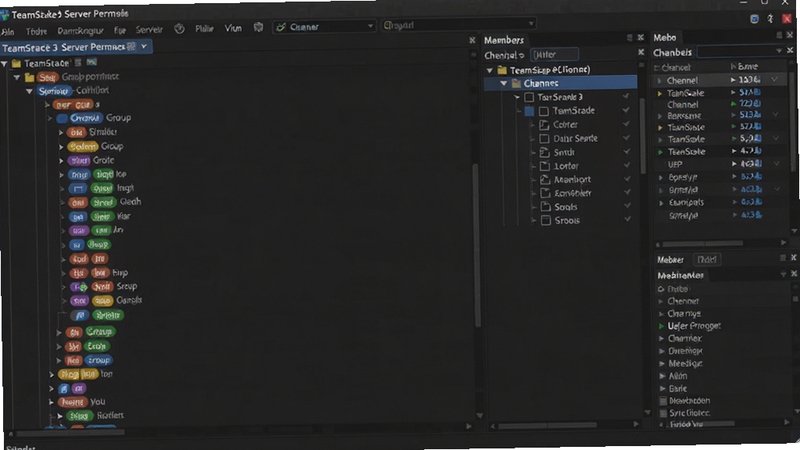Click the grid icon on the TeamStace 3 Server Permace tab
The width and height of the screenshot is (800, 450).
point(131,46)
